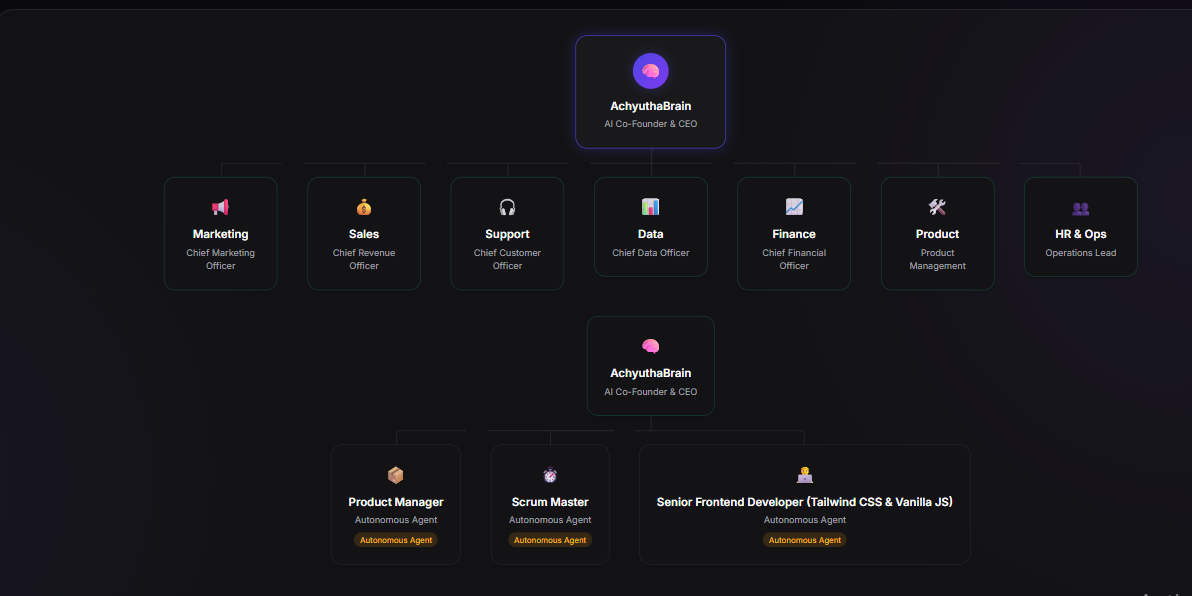The image size is (1192, 596).
Task: Click the hammer and wrench icon on Product card
Action: pyautogui.click(x=937, y=206)
